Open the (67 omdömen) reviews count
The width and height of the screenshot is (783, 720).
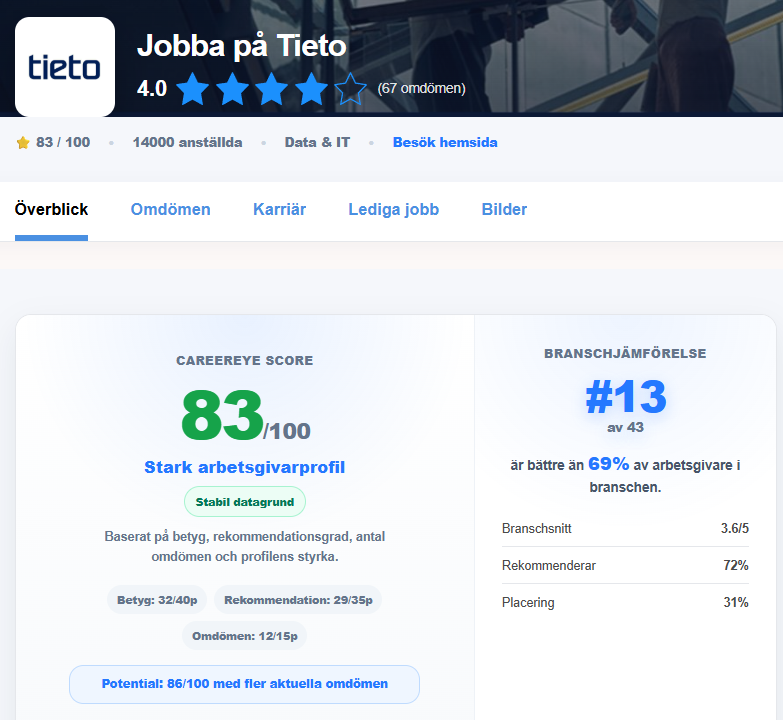[421, 88]
